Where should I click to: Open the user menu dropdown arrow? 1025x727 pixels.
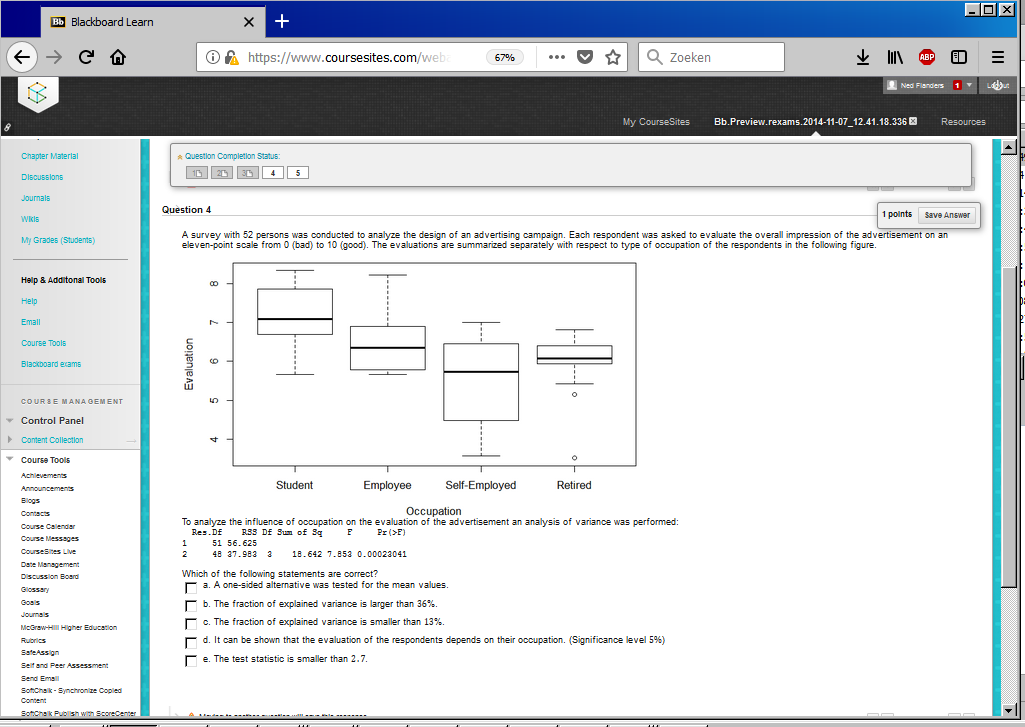(969, 85)
